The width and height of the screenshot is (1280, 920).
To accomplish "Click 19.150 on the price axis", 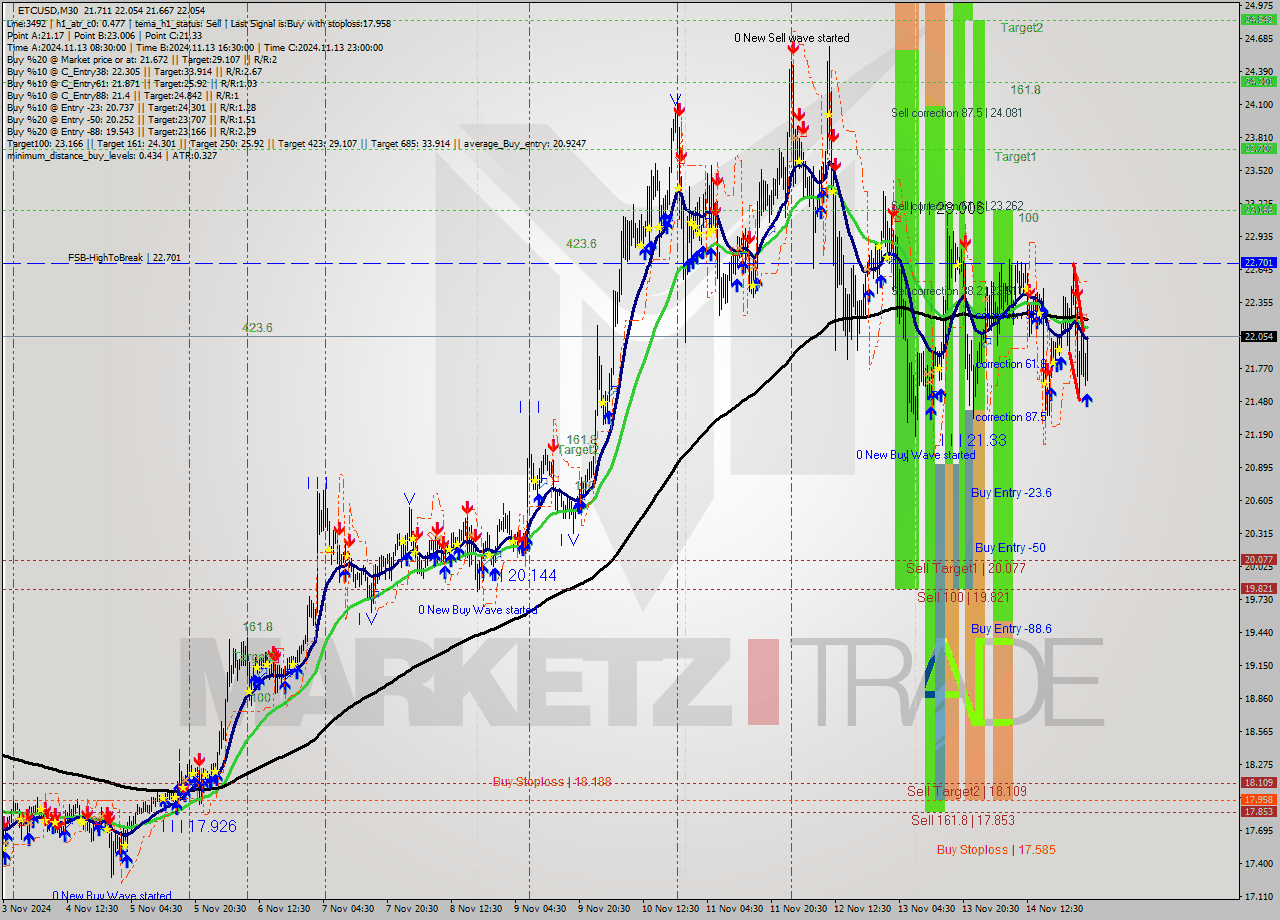I will (x=1259, y=665).
